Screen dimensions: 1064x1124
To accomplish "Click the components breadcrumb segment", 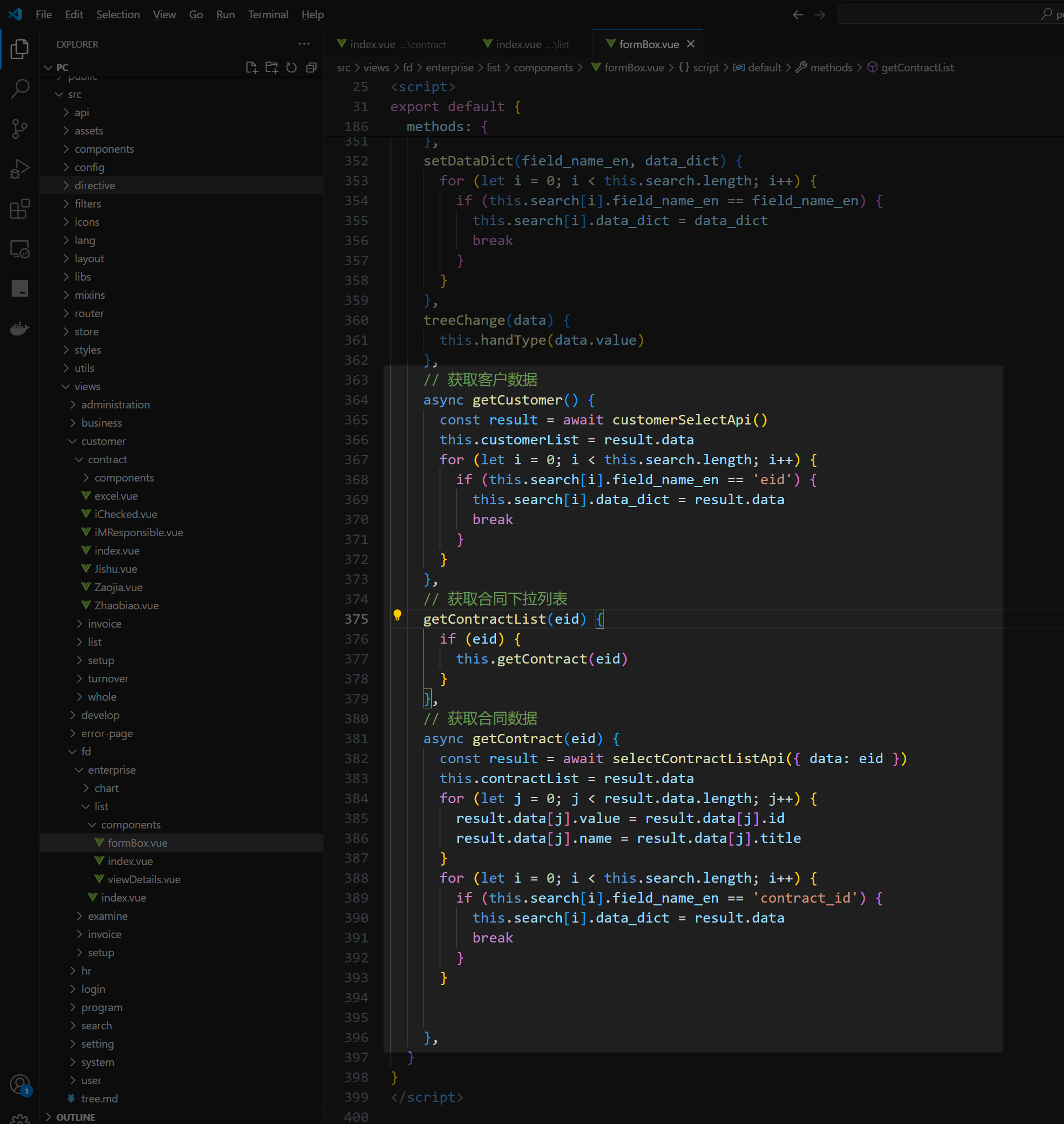I will click(543, 68).
